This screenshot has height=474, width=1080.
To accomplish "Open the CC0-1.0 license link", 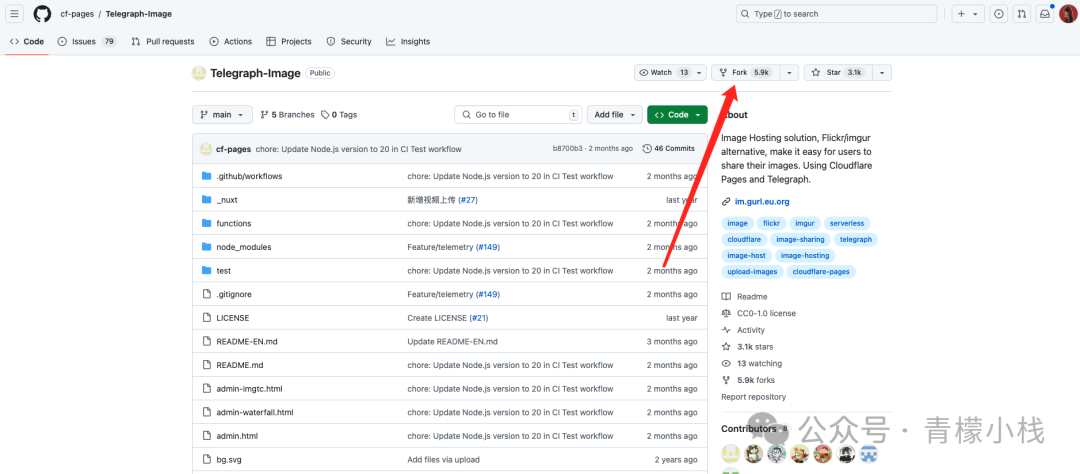I will pos(758,313).
